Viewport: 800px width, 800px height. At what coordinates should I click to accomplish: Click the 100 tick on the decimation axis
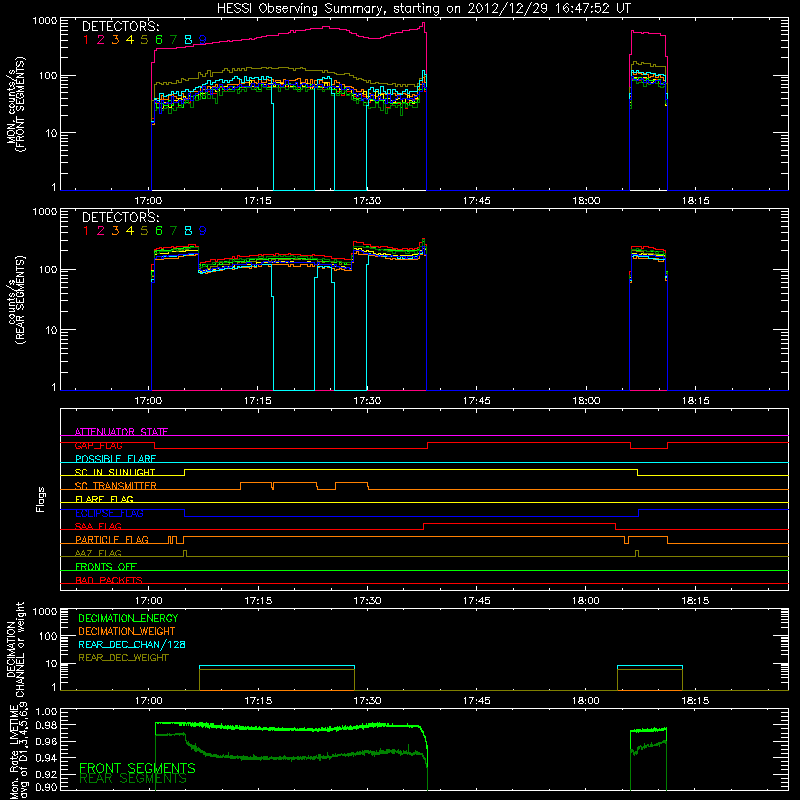48,636
